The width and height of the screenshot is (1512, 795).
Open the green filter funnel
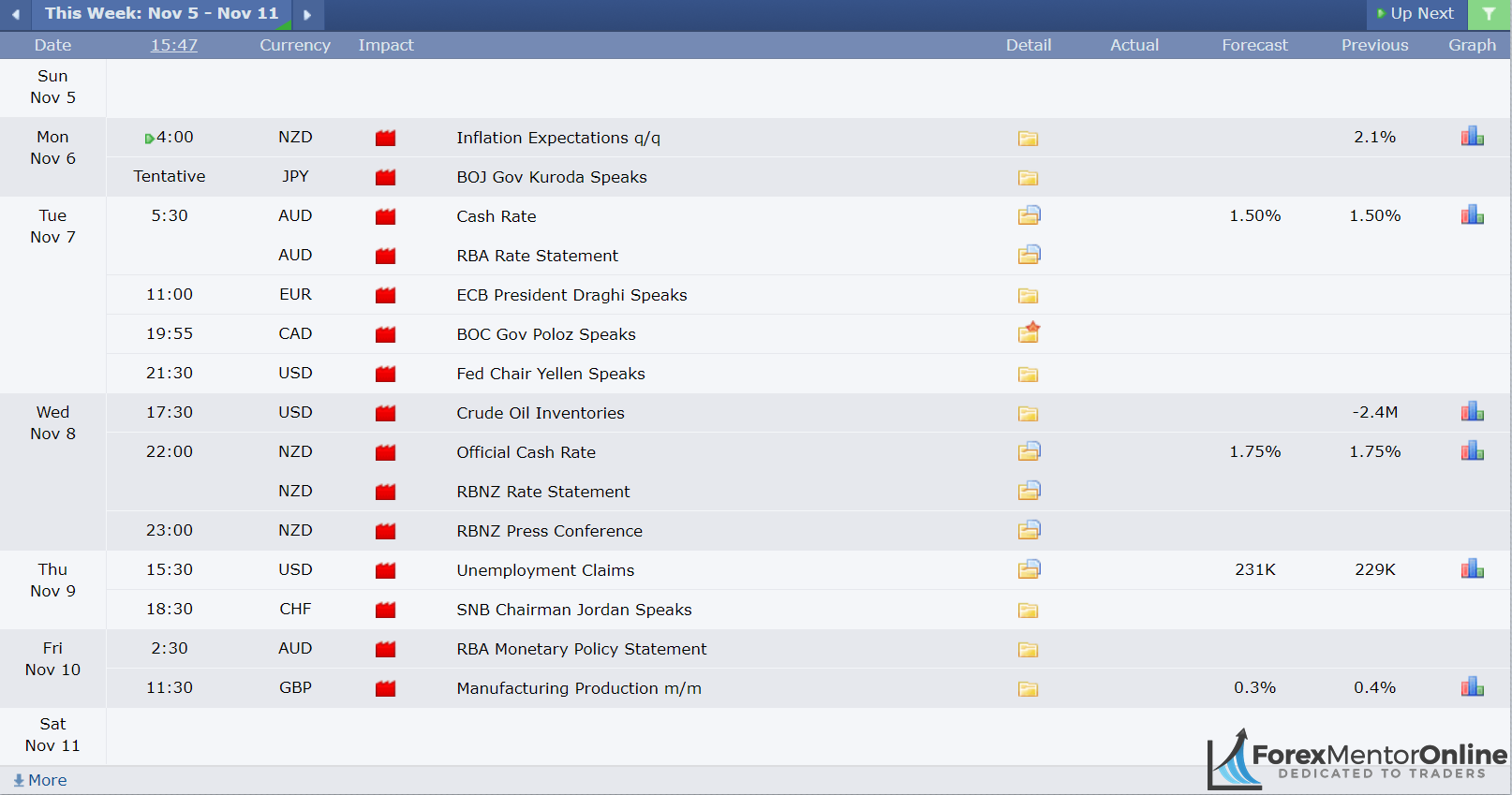1489,14
